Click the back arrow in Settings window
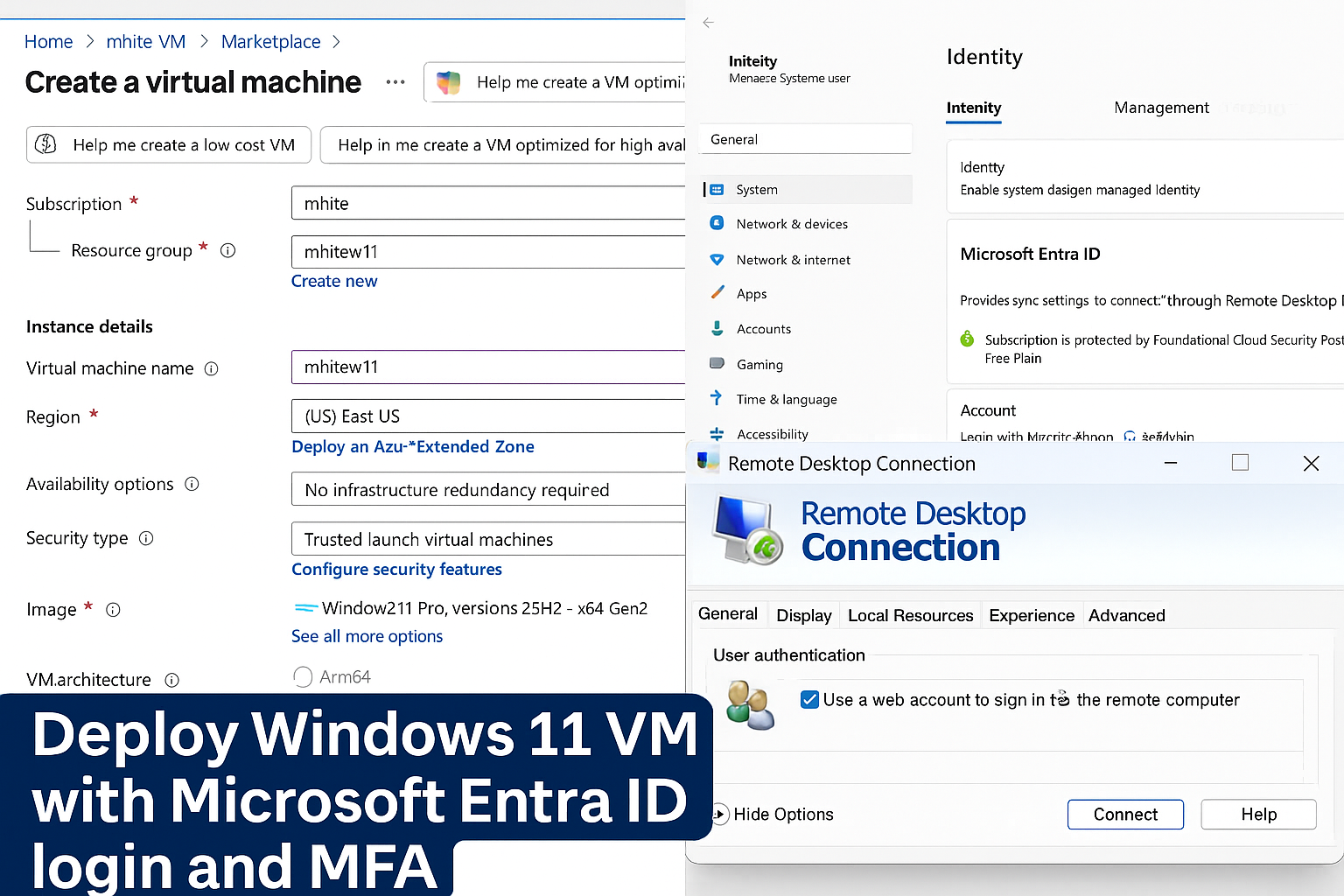The height and width of the screenshot is (896, 1344). pos(708,23)
